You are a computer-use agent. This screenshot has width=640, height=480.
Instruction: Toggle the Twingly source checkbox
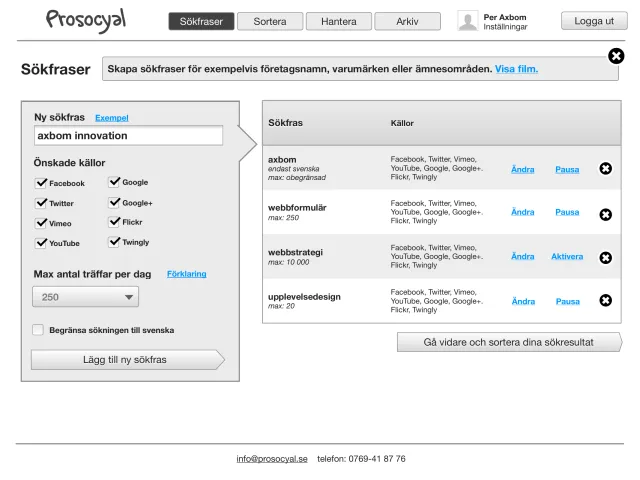pyautogui.click(x=114, y=242)
